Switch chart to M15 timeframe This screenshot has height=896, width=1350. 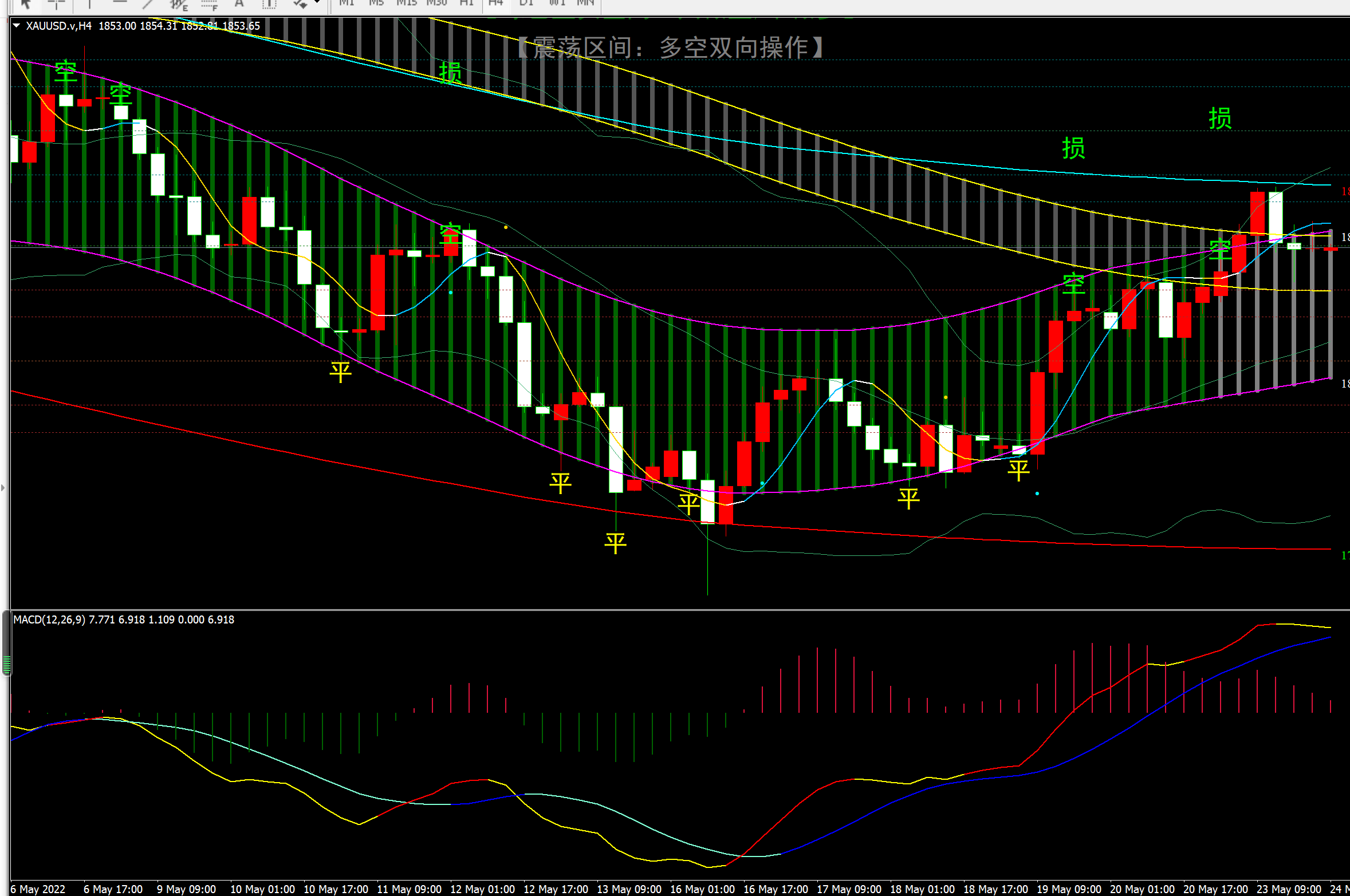pyautogui.click(x=407, y=3)
